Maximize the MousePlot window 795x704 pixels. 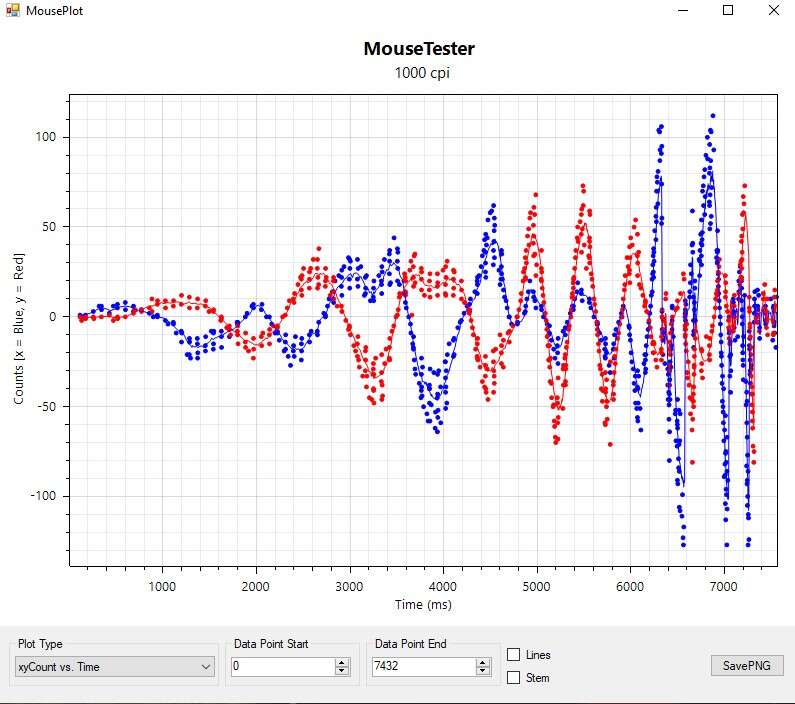point(728,11)
